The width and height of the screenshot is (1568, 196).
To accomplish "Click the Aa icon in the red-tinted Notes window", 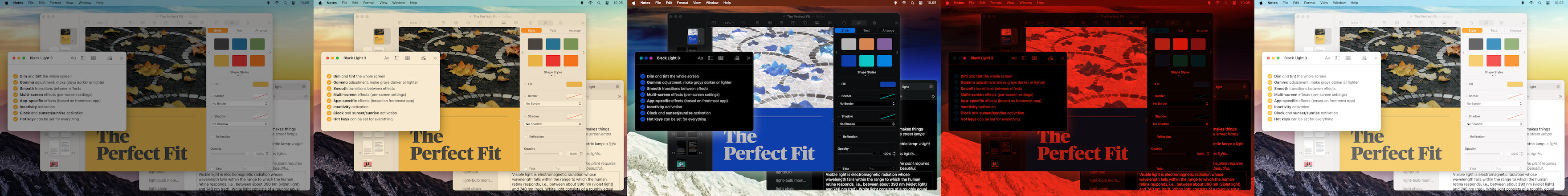I will (1013, 58).
